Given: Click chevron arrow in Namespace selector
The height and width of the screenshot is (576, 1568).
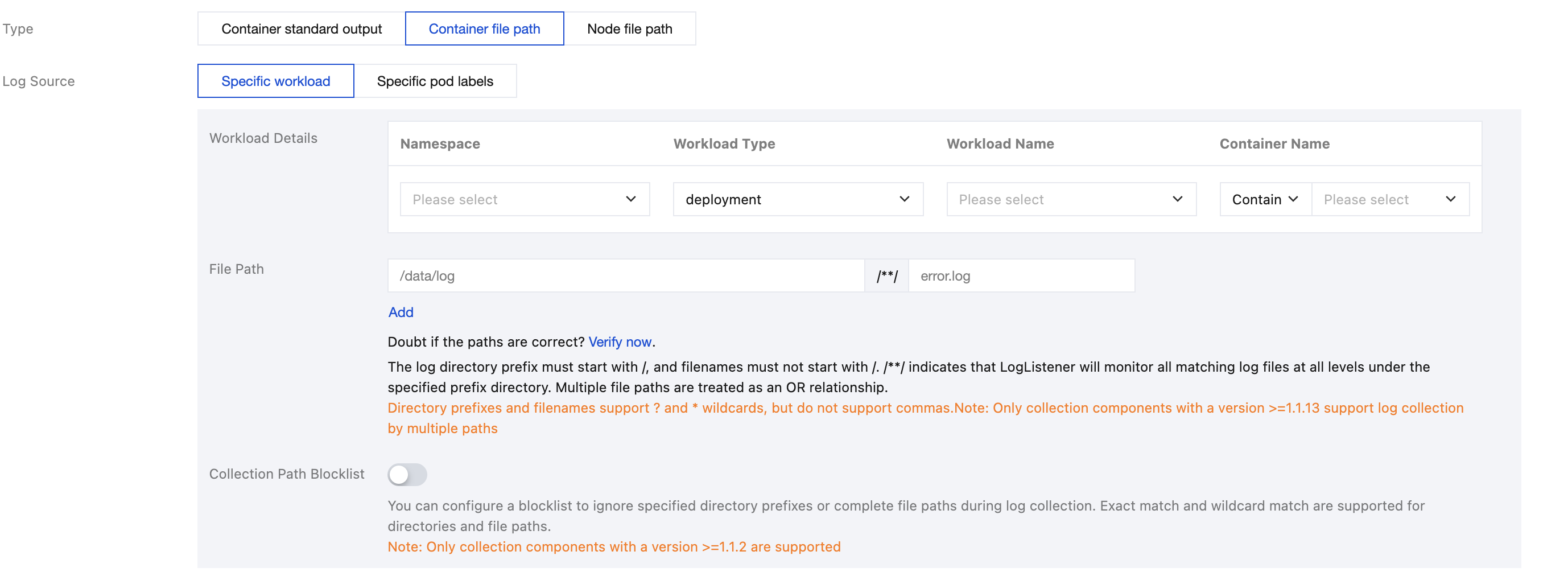Looking at the screenshot, I should 630,199.
